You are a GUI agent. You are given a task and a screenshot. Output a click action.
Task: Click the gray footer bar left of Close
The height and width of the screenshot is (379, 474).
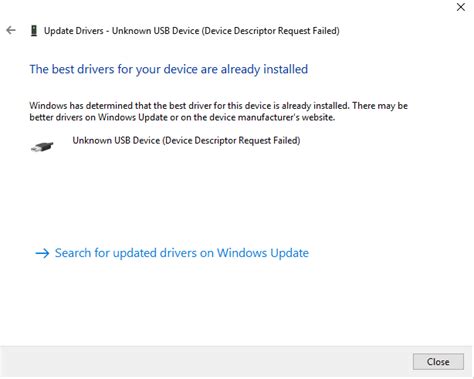click(205, 362)
